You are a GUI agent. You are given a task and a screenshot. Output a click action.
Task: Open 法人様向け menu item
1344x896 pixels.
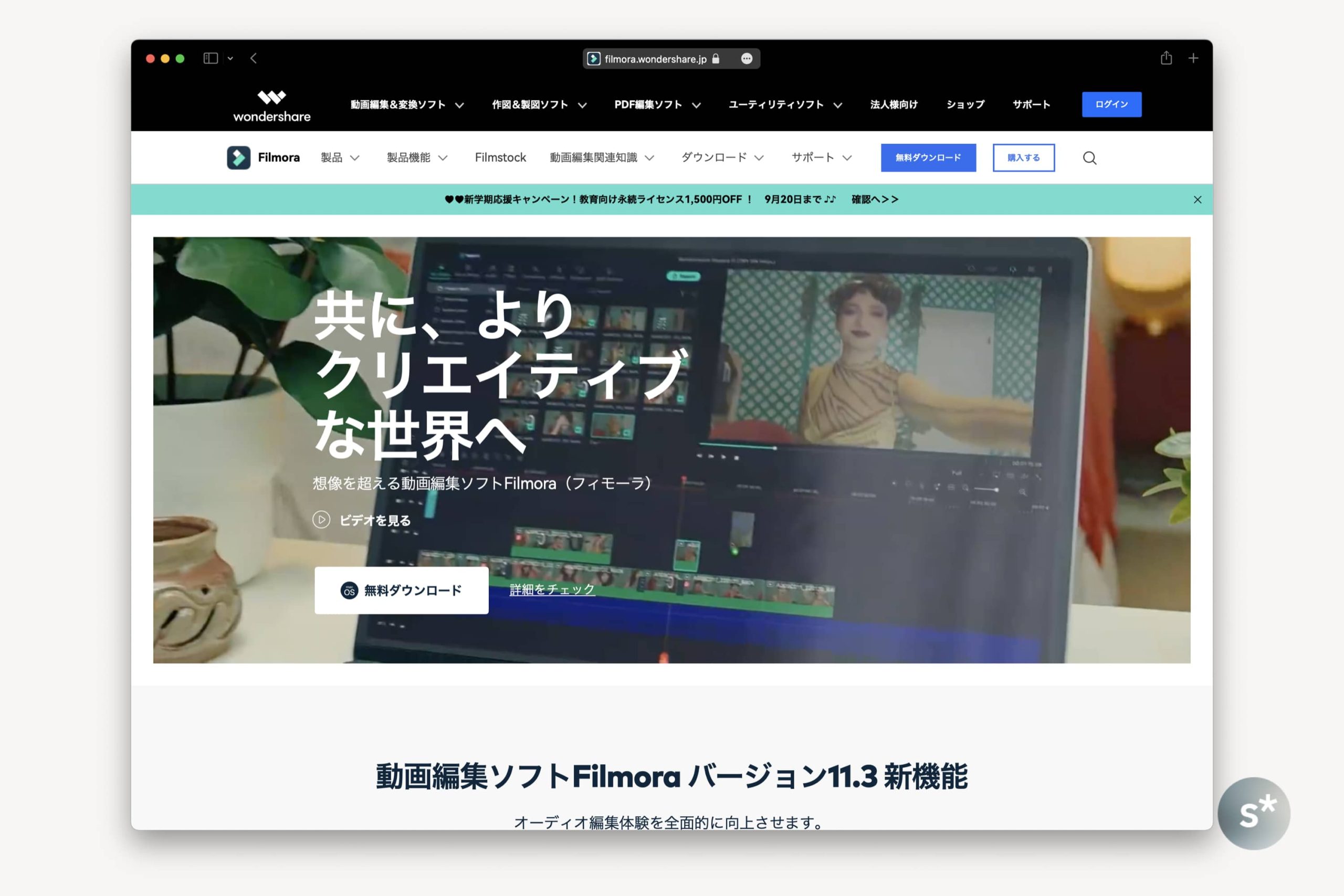coord(894,104)
